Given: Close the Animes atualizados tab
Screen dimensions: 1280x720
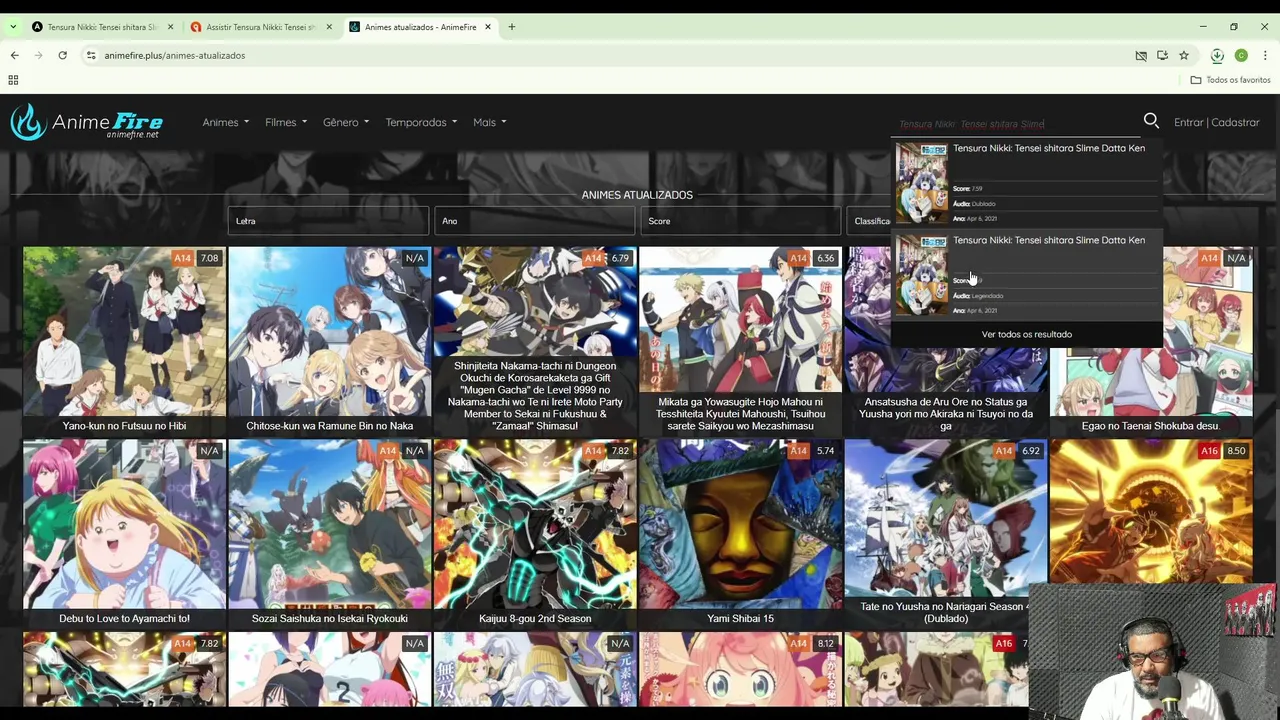Looking at the screenshot, I should click(x=488, y=27).
